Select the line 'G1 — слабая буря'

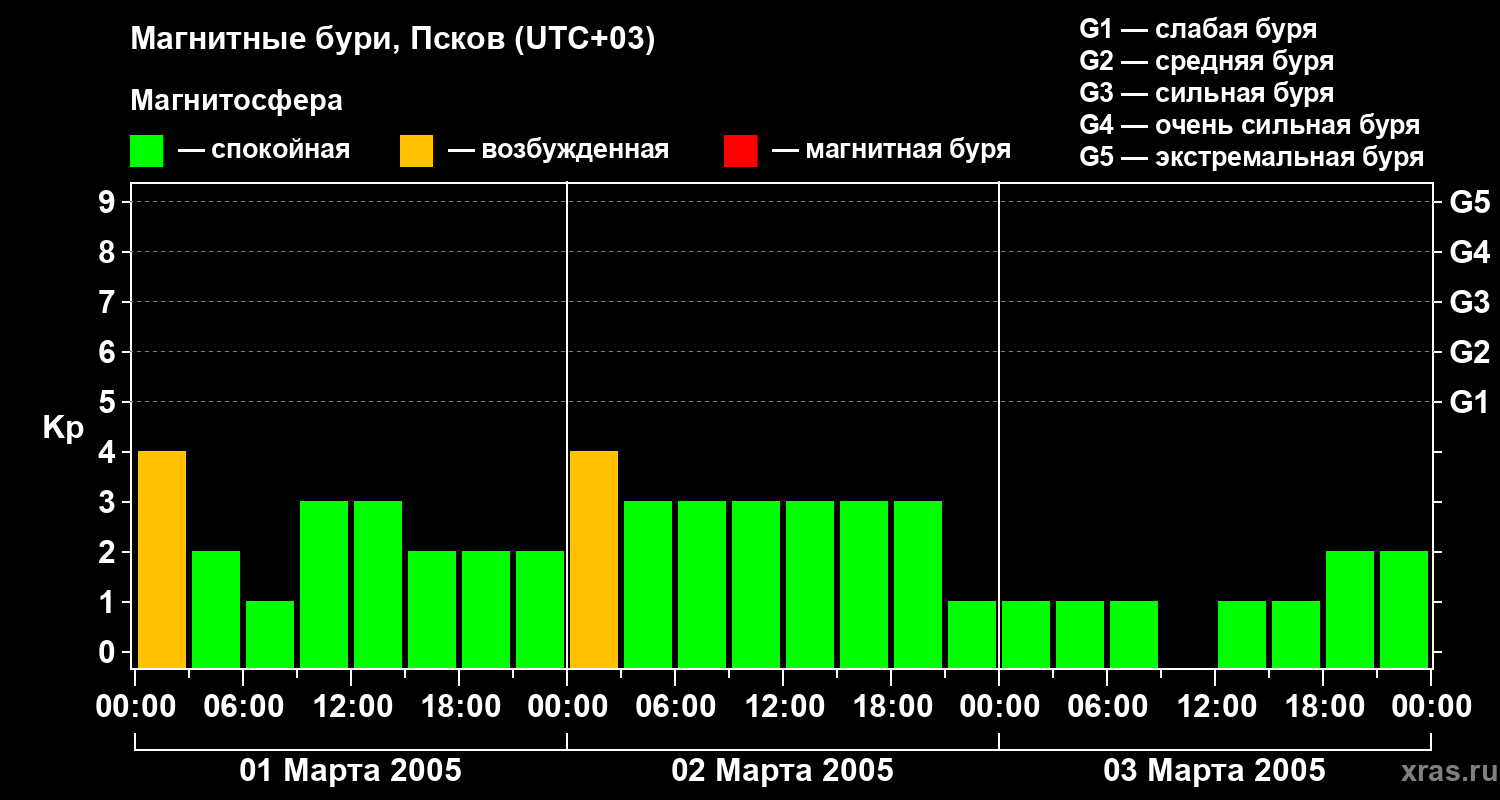click(1198, 28)
